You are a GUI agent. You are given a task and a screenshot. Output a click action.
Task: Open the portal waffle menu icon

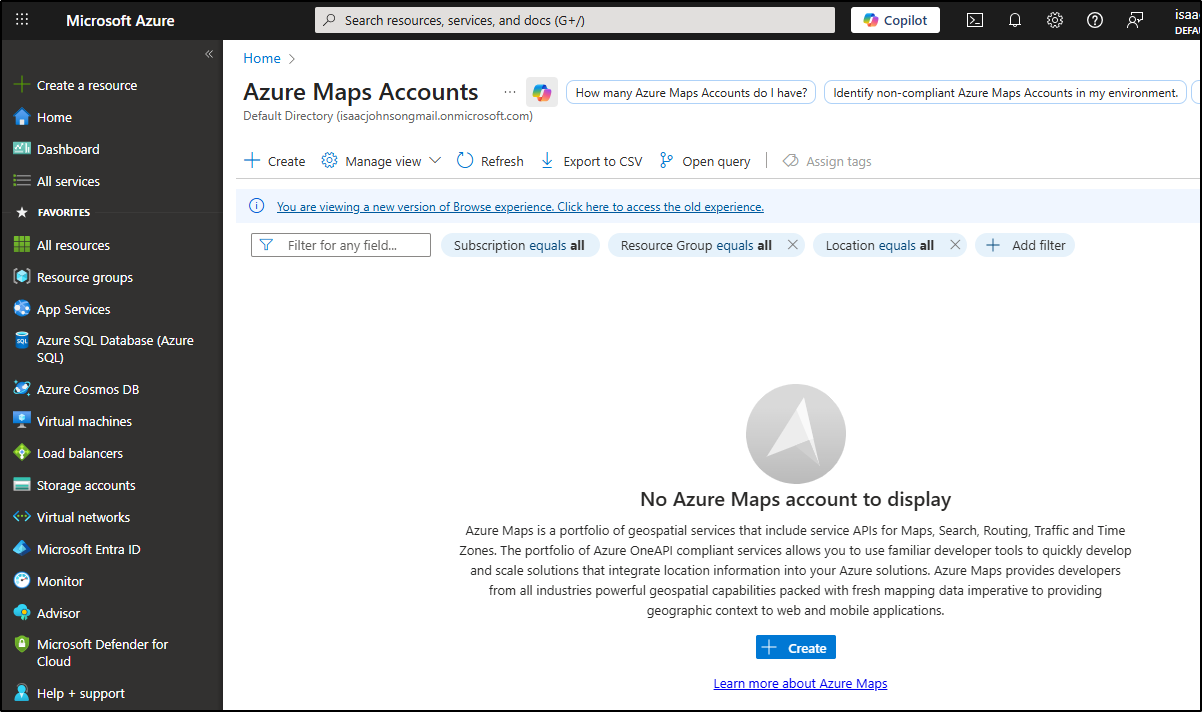point(22,20)
